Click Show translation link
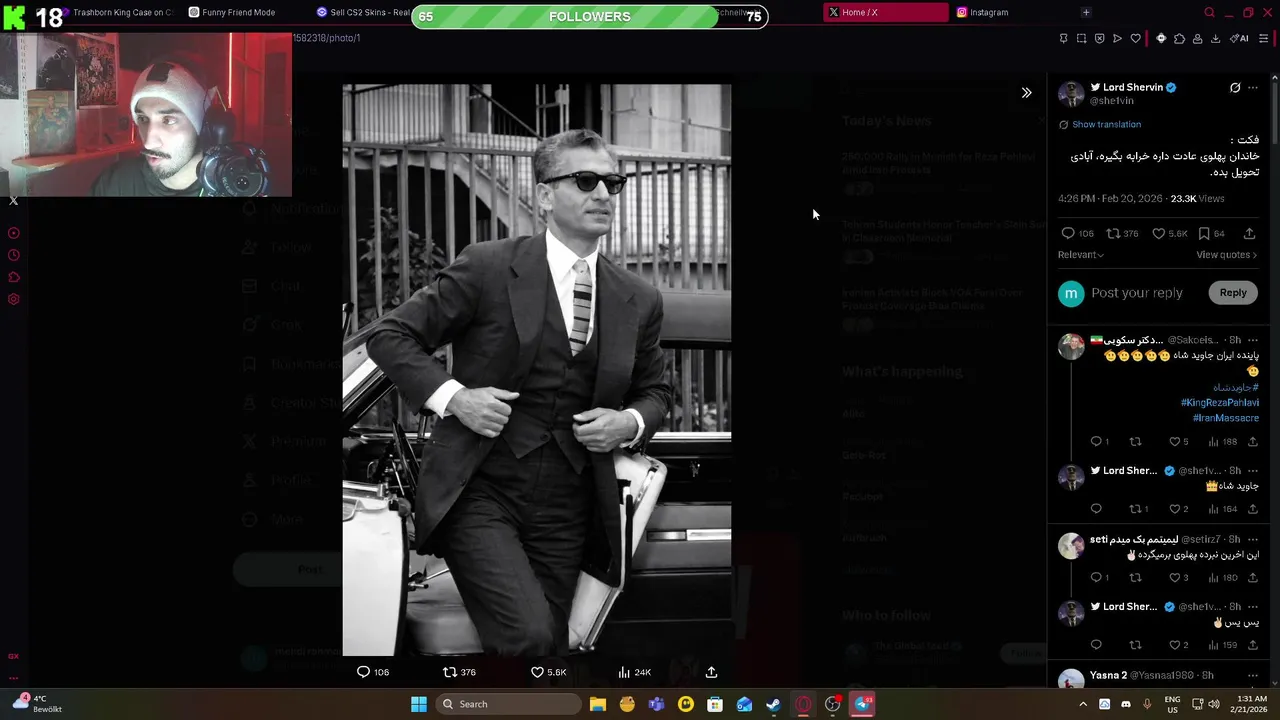Image resolution: width=1280 pixels, height=720 pixels. coord(1106,124)
